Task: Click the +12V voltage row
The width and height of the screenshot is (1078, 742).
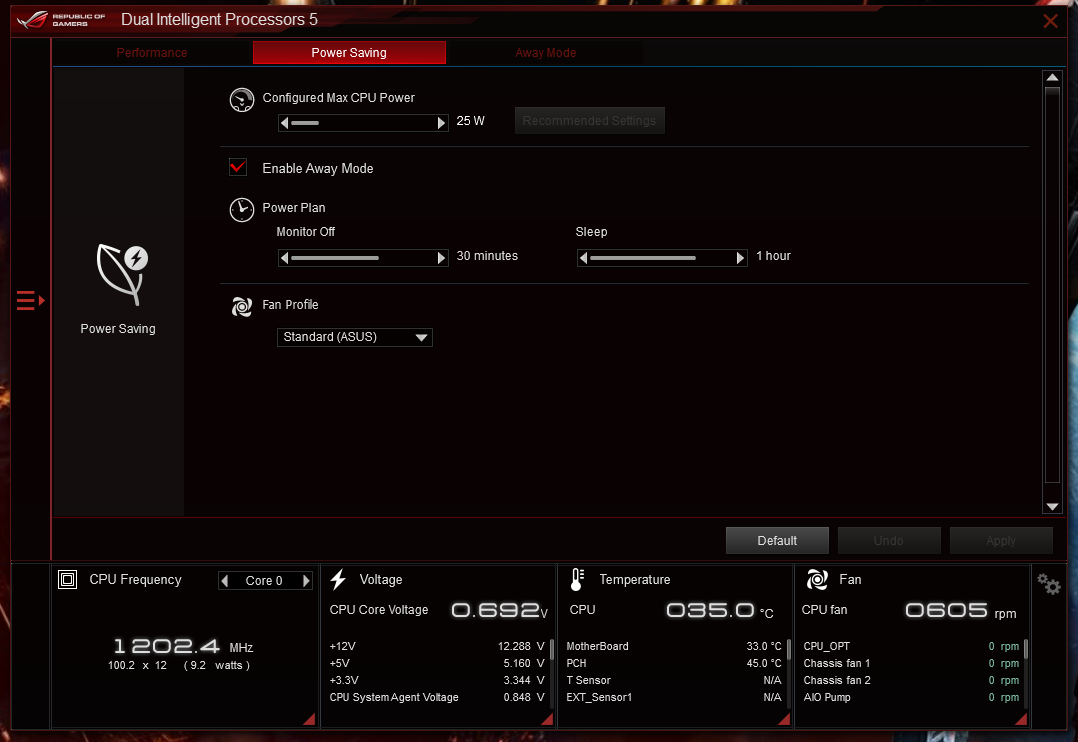Action: 437,646
